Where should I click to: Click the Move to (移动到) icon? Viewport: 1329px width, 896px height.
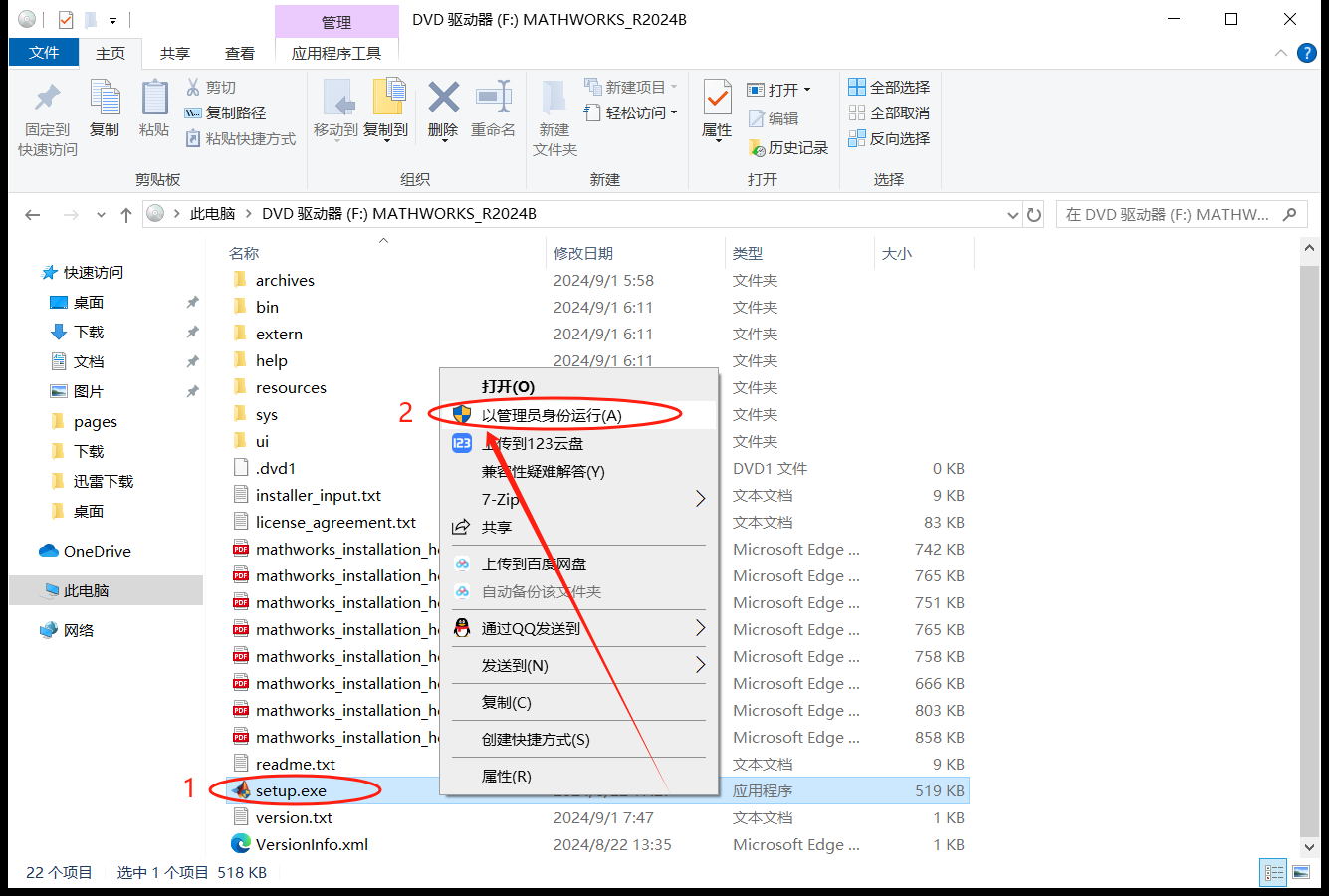click(337, 99)
